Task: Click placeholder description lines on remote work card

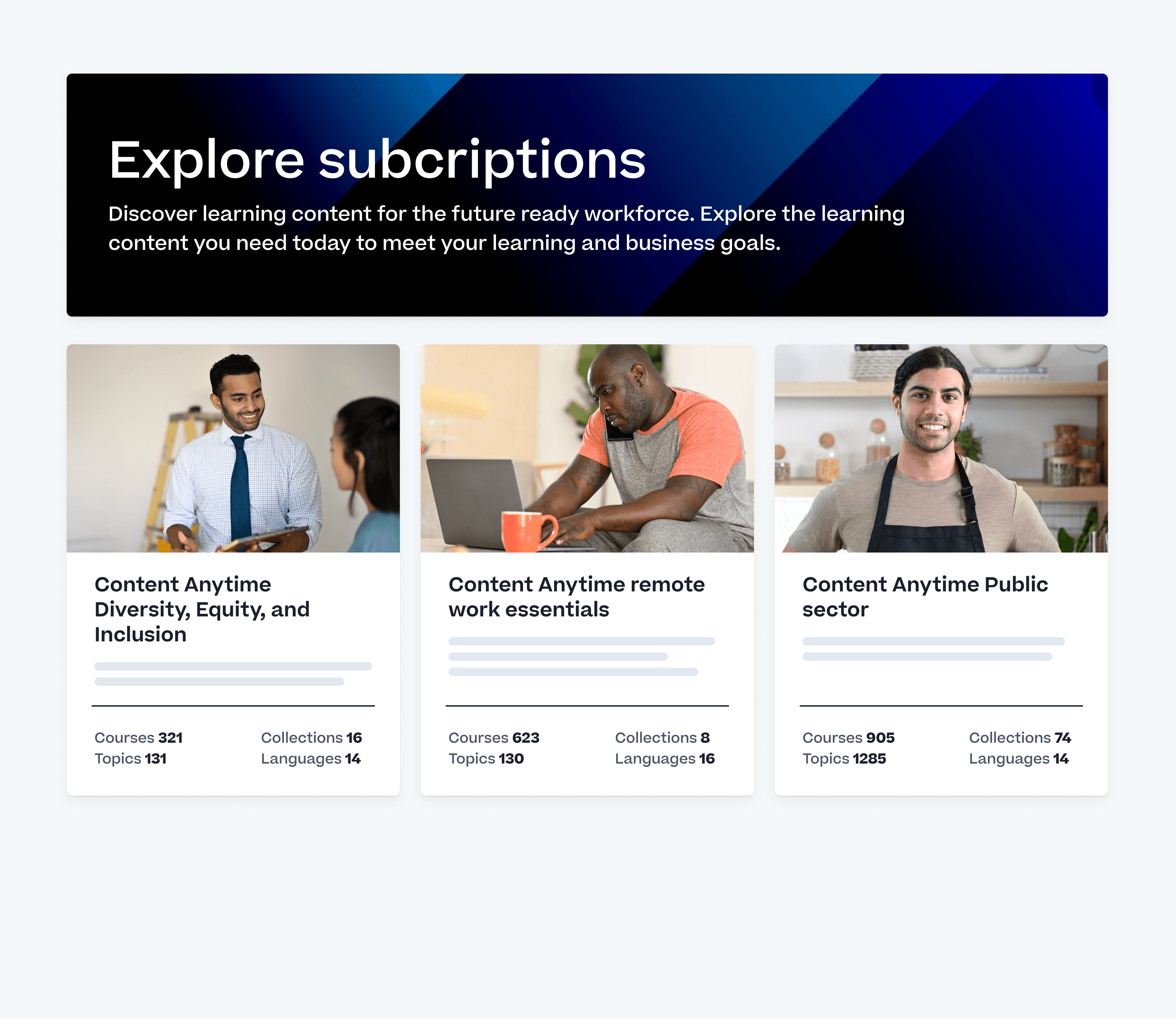Action: (x=581, y=657)
